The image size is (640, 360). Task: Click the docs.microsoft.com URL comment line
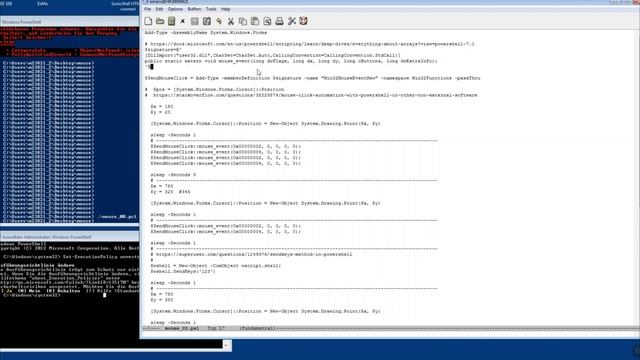coord(309,44)
